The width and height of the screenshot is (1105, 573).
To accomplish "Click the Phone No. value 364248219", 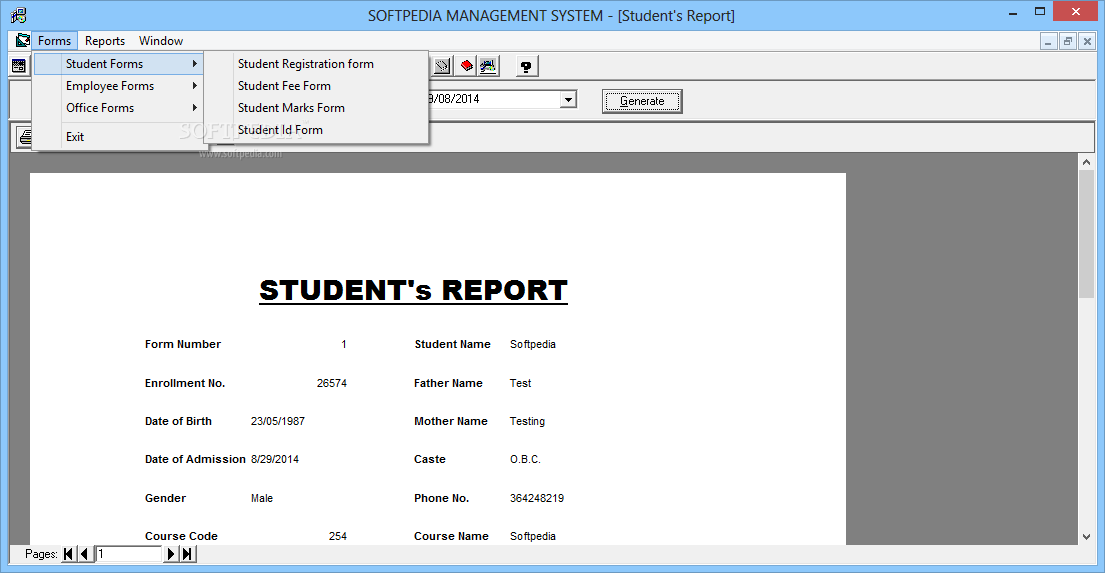I will (x=537, y=498).
